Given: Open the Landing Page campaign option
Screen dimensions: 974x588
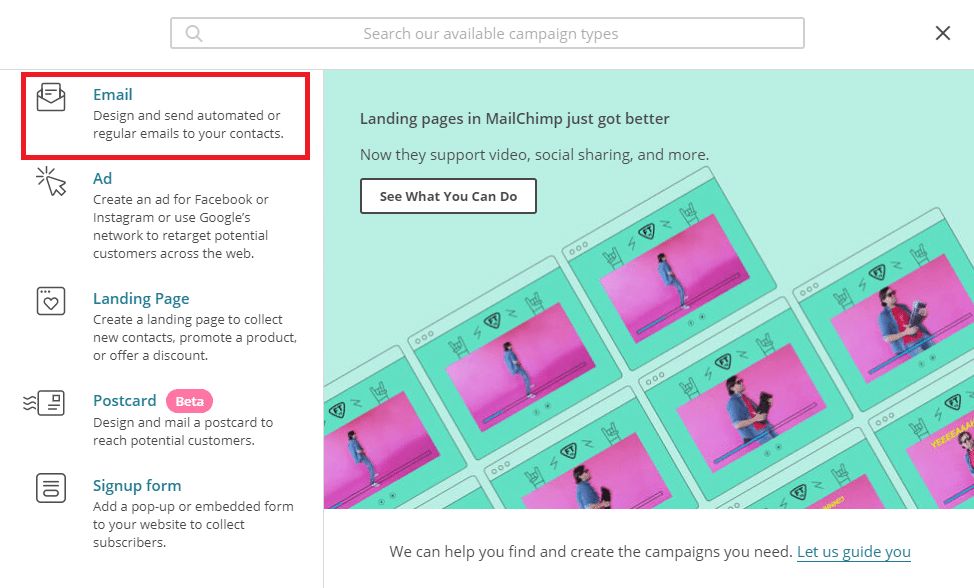Looking at the screenshot, I should pyautogui.click(x=141, y=299).
